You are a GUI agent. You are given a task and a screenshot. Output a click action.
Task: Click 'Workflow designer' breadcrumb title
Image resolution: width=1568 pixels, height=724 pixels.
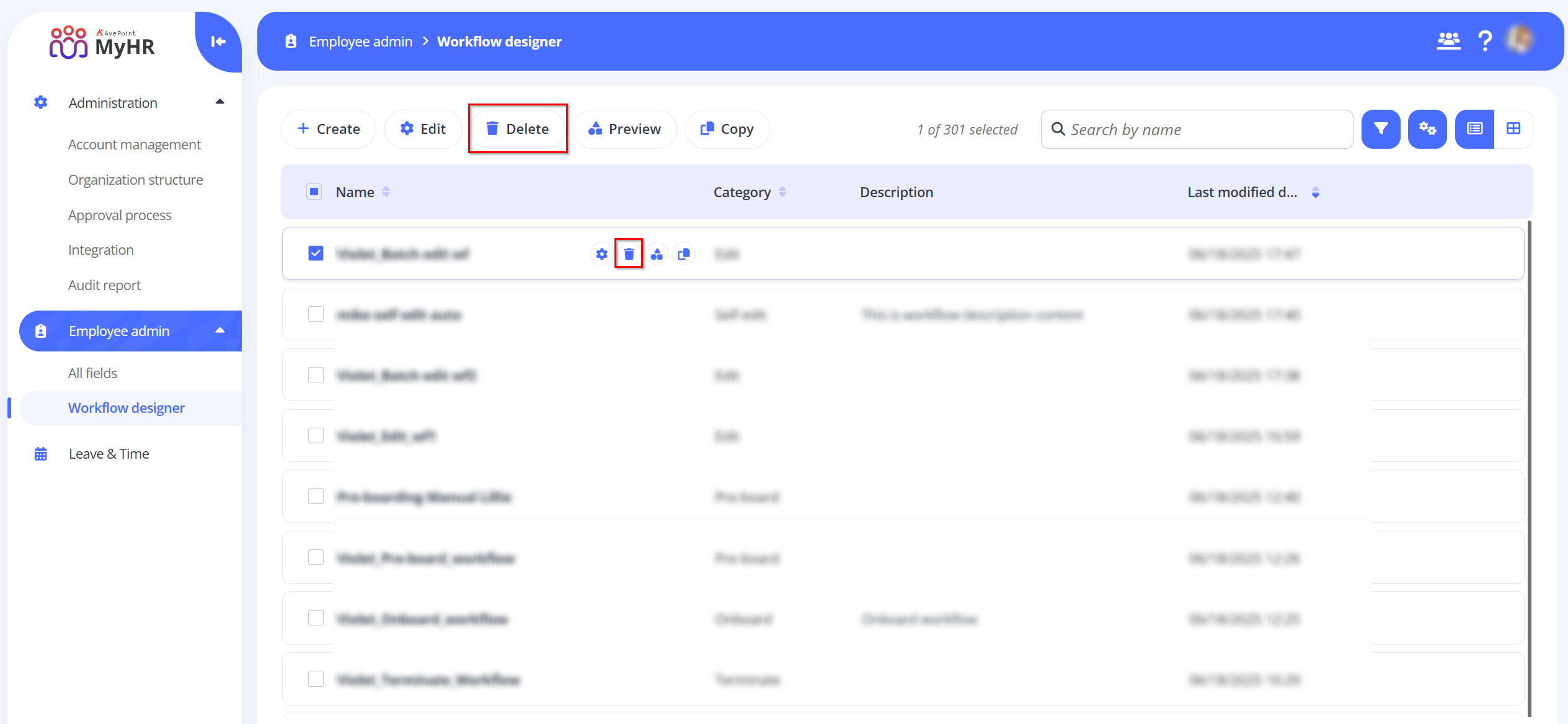(x=499, y=42)
